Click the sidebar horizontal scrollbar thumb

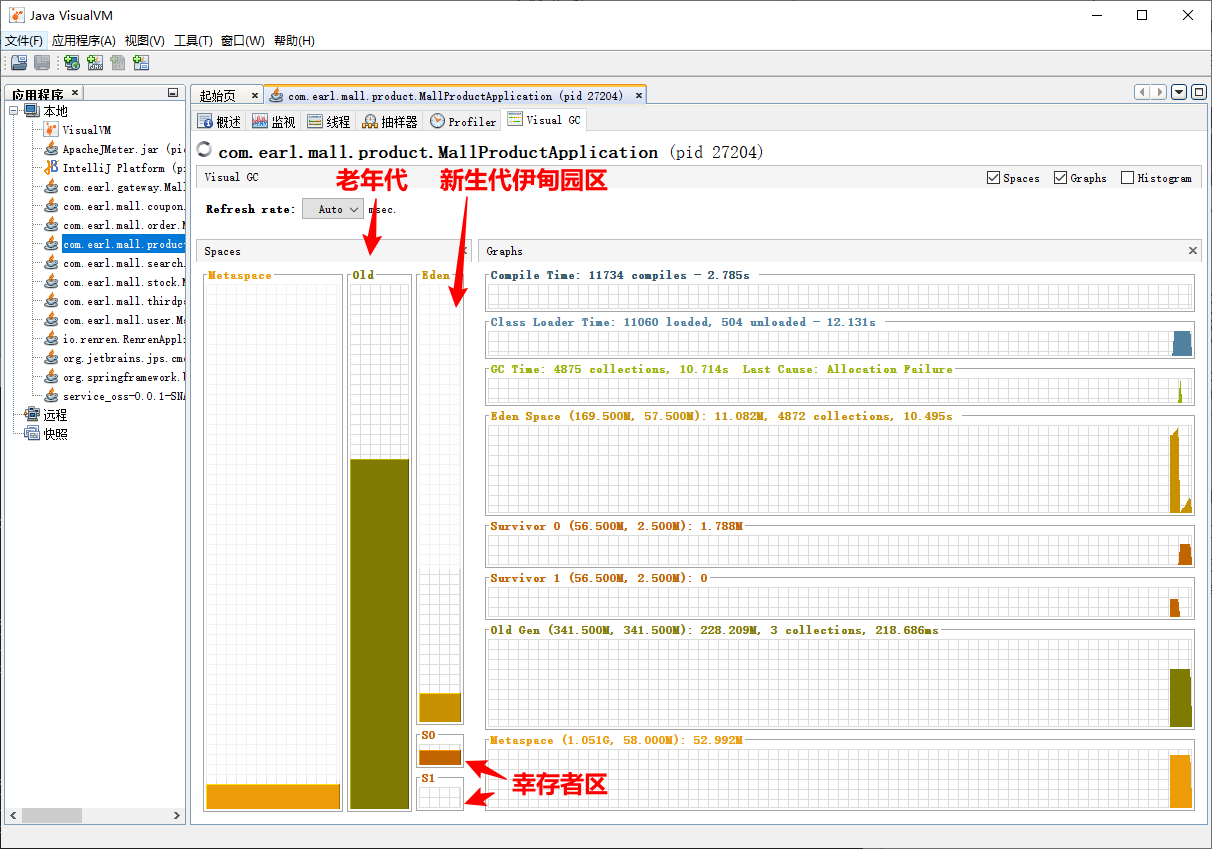[x=51, y=816]
